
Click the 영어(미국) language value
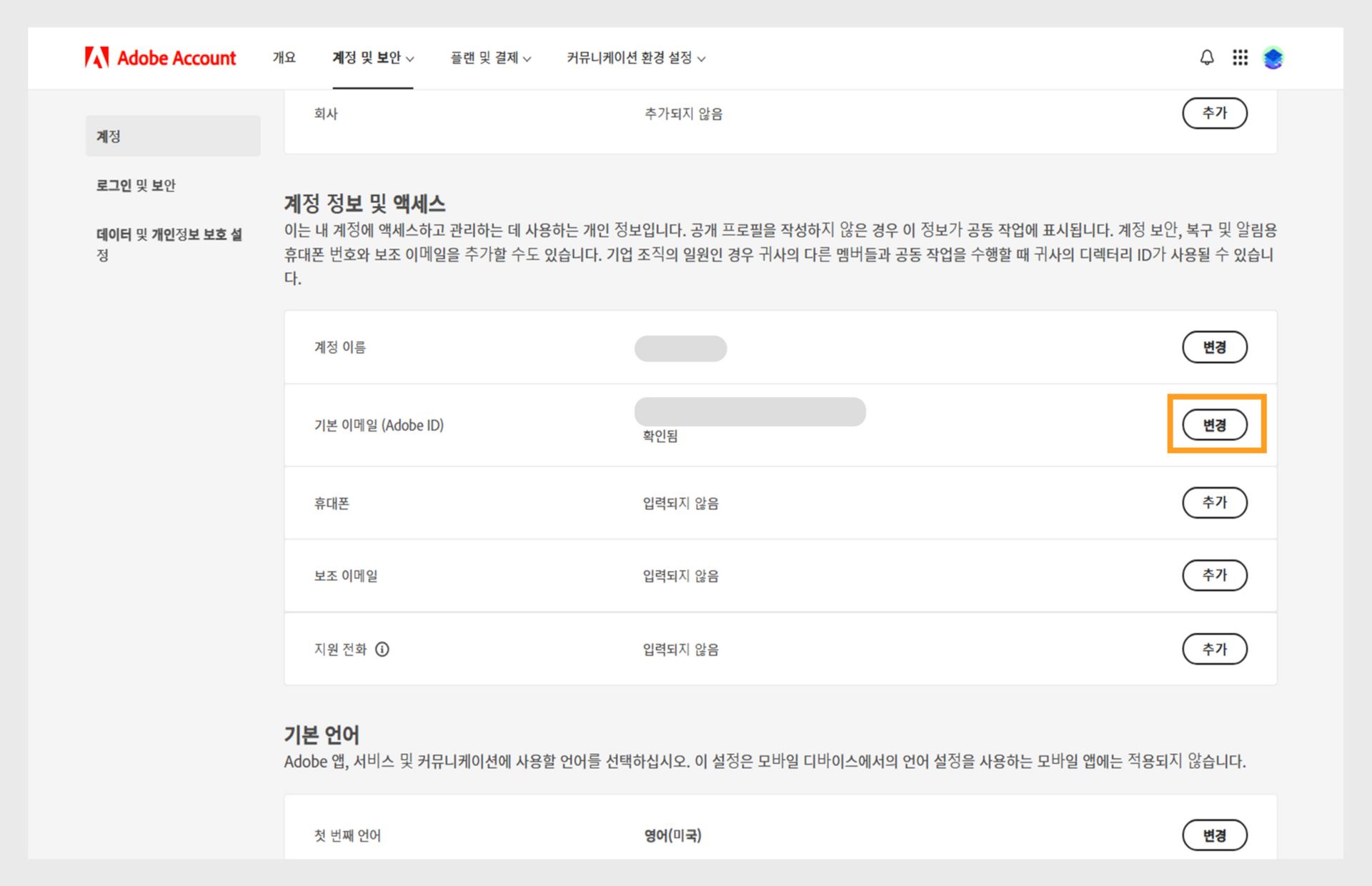pos(672,835)
